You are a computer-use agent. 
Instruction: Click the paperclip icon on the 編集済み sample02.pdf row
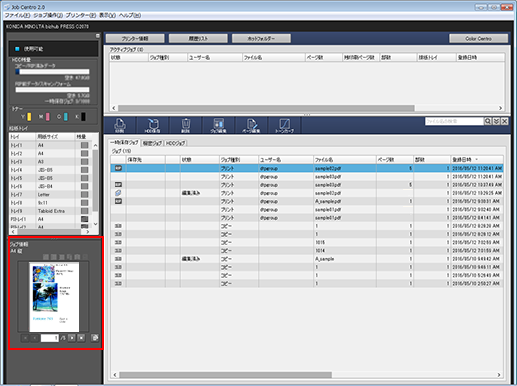point(118,193)
